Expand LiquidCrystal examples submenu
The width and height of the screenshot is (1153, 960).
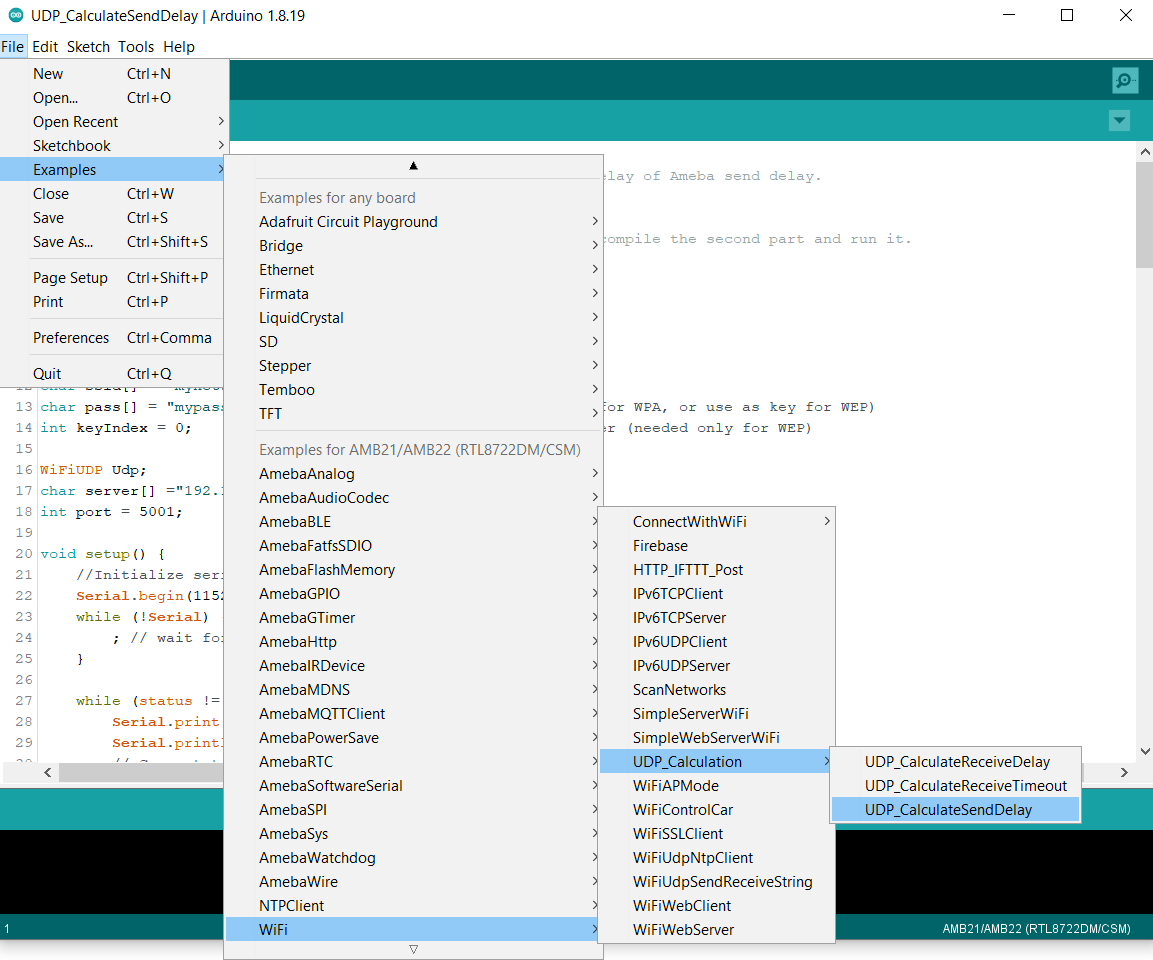click(413, 318)
